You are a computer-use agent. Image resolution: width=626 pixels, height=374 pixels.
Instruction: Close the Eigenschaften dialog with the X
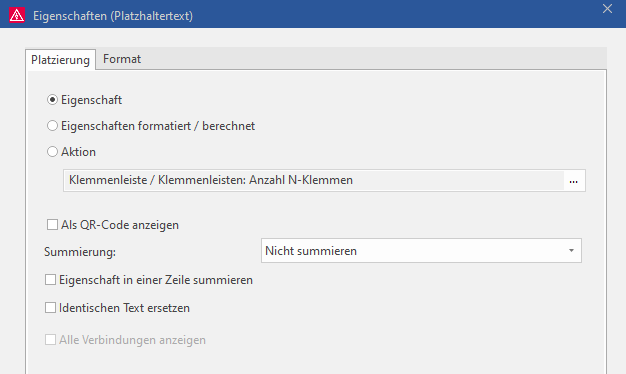(607, 9)
